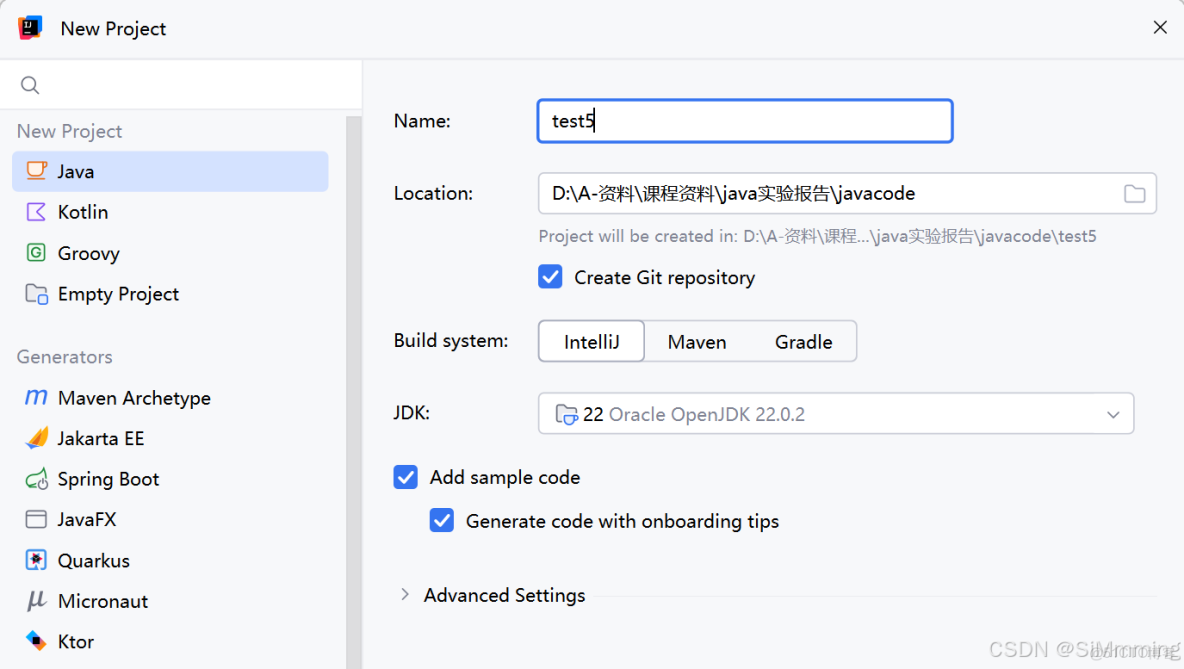Select the Java project generator

point(75,171)
